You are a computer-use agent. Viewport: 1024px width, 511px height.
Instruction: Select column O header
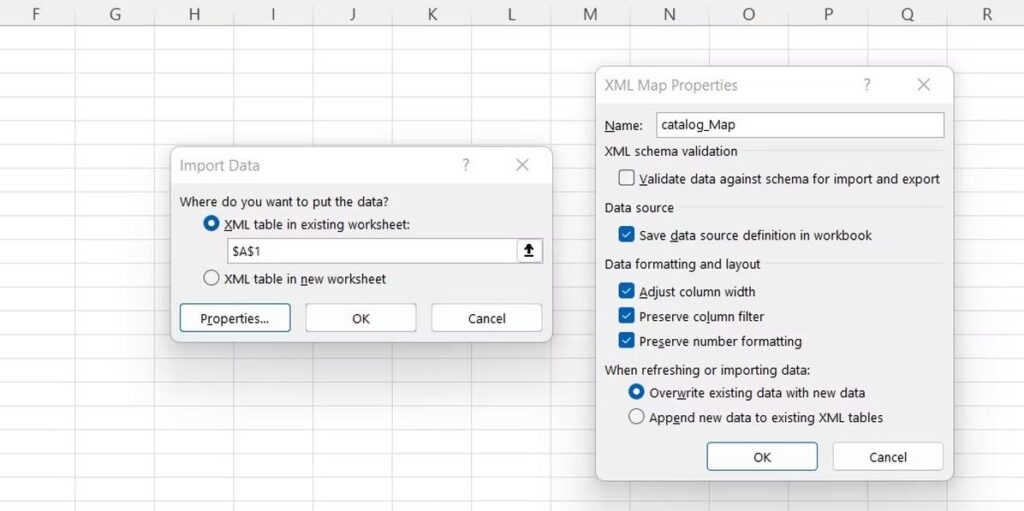click(x=749, y=14)
